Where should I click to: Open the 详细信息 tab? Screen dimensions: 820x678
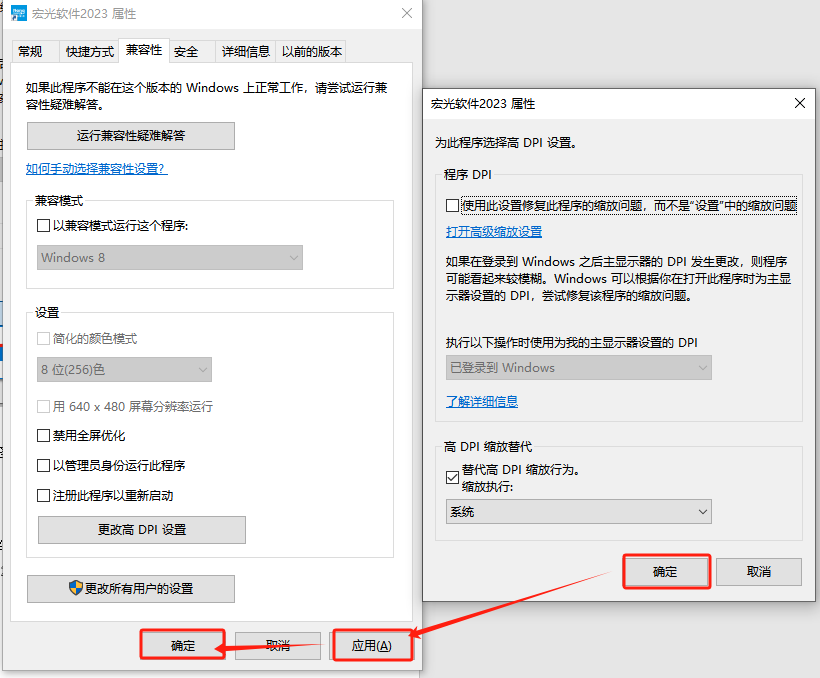245,52
